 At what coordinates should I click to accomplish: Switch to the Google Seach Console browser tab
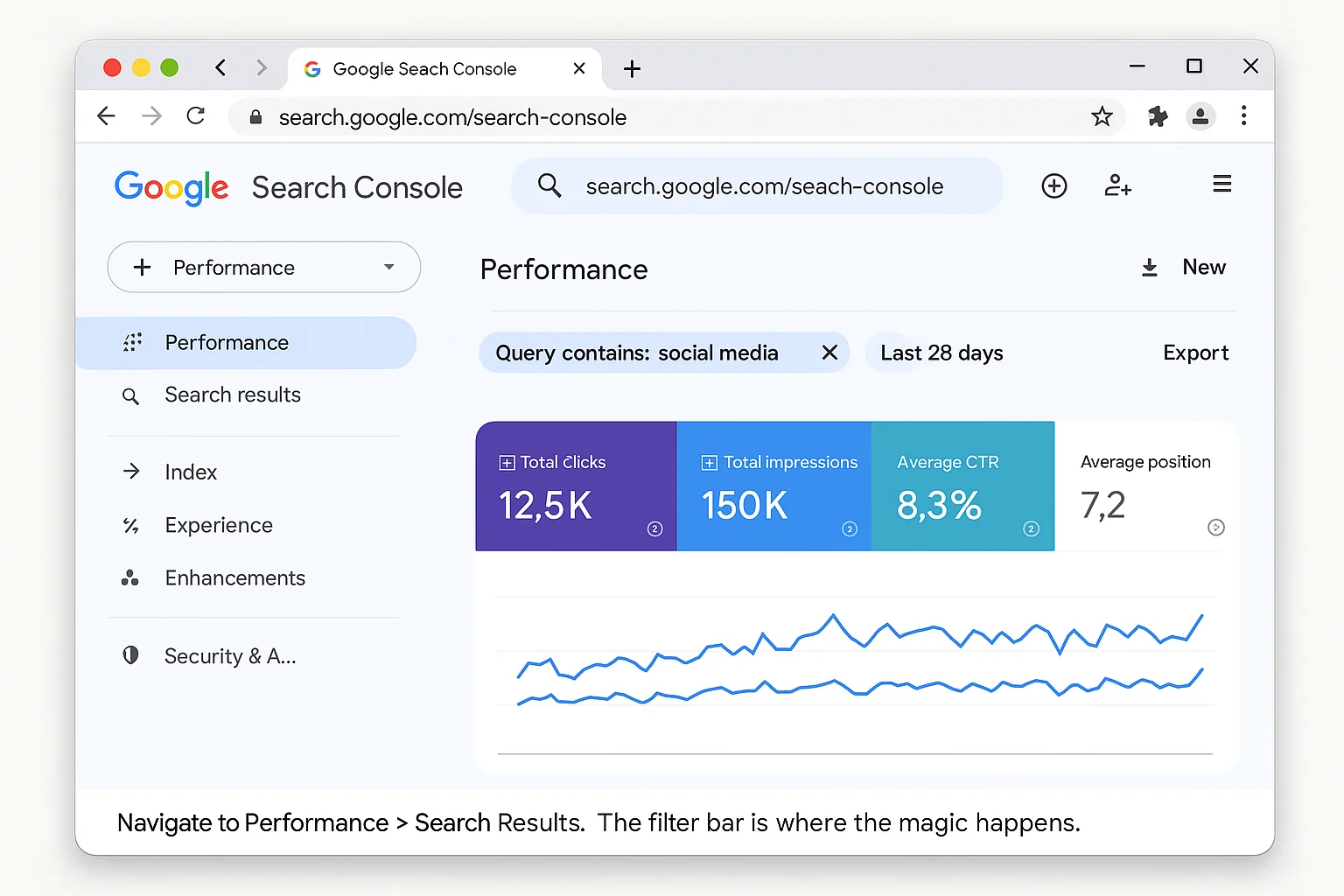tap(423, 68)
